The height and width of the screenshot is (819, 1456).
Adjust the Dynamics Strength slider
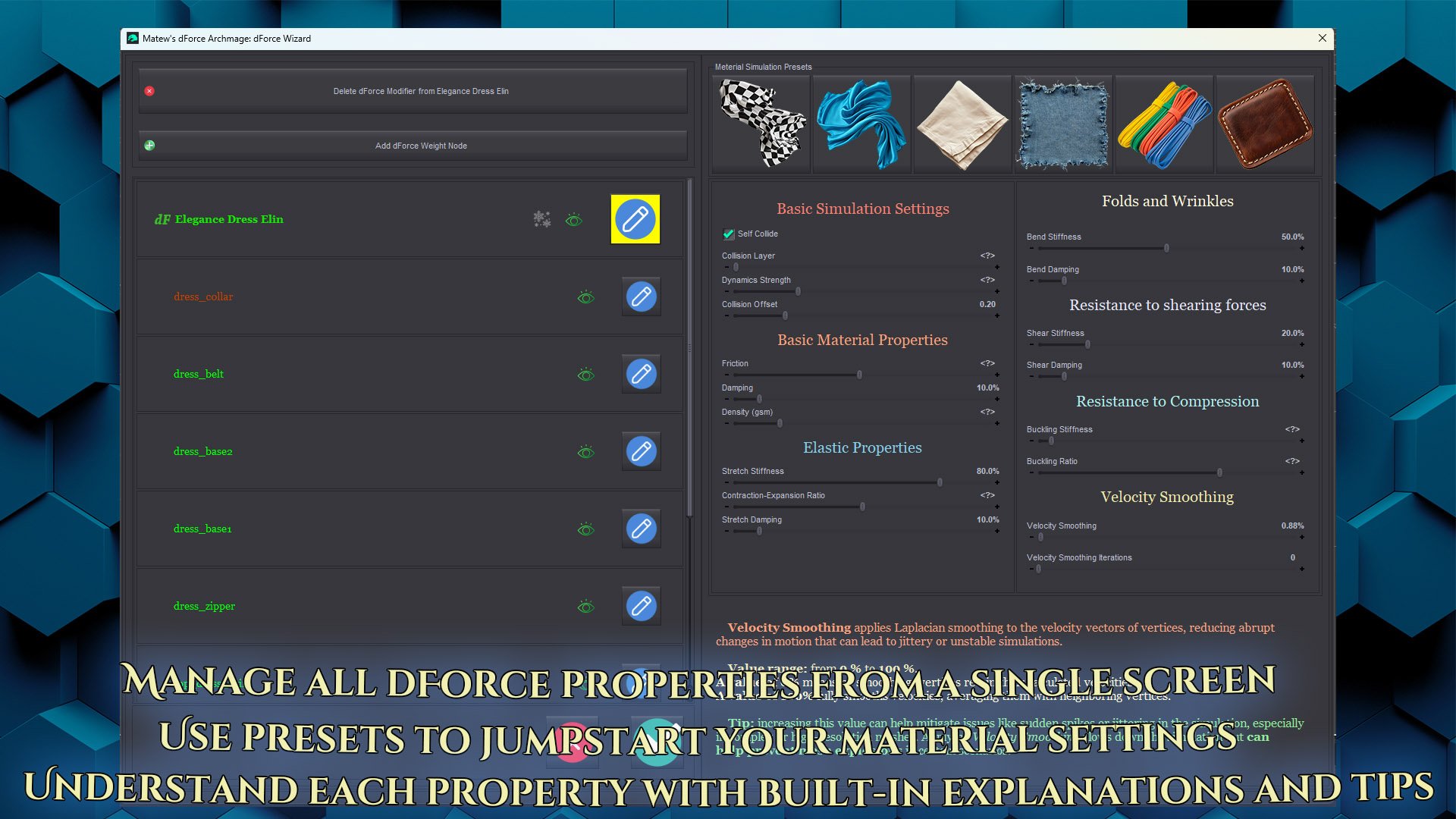coord(798,291)
